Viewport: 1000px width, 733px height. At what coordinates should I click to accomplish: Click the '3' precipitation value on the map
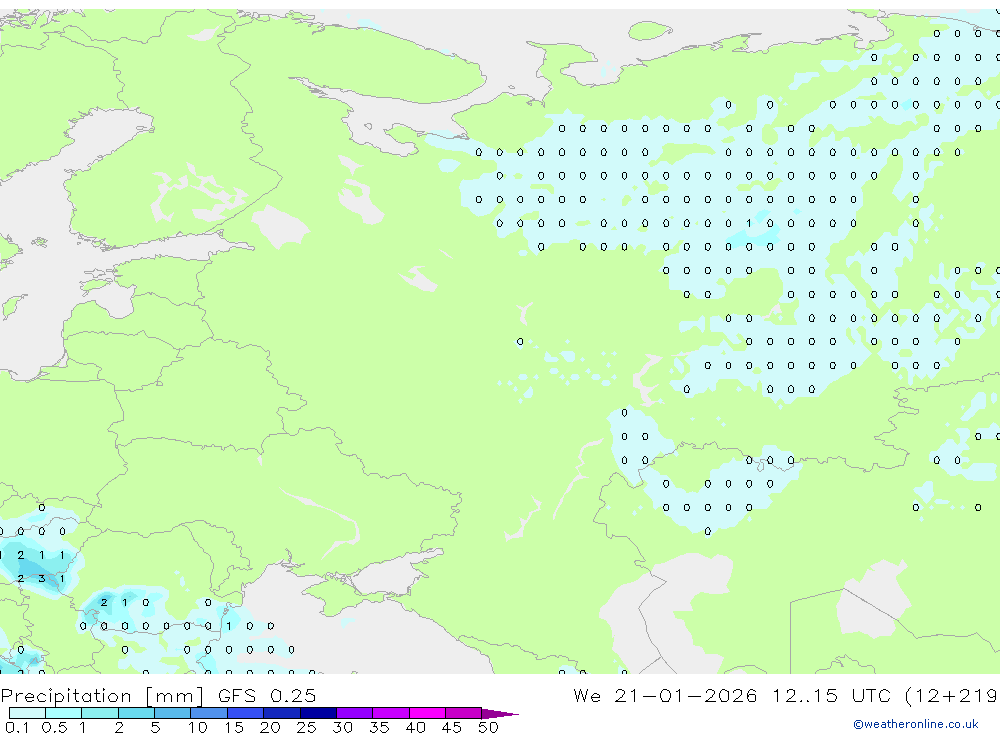click(x=41, y=579)
